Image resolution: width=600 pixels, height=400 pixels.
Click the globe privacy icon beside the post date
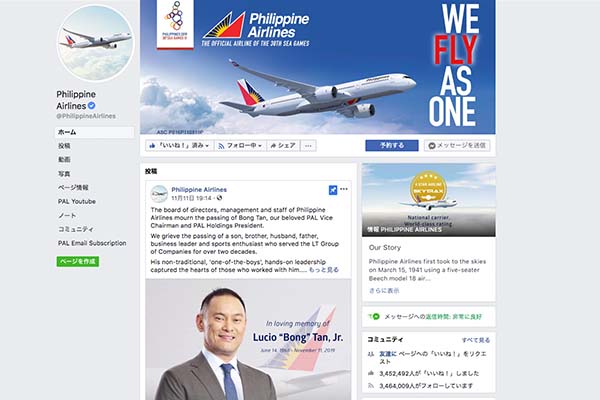click(x=219, y=198)
